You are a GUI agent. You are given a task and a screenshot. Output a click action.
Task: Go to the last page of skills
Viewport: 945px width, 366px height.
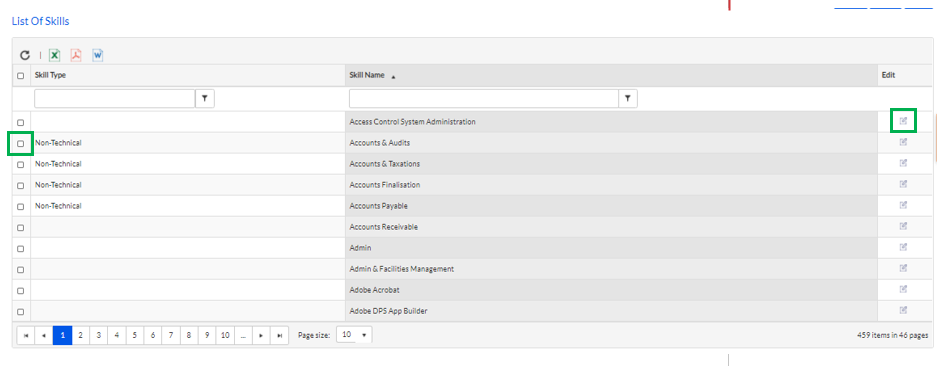(278, 335)
